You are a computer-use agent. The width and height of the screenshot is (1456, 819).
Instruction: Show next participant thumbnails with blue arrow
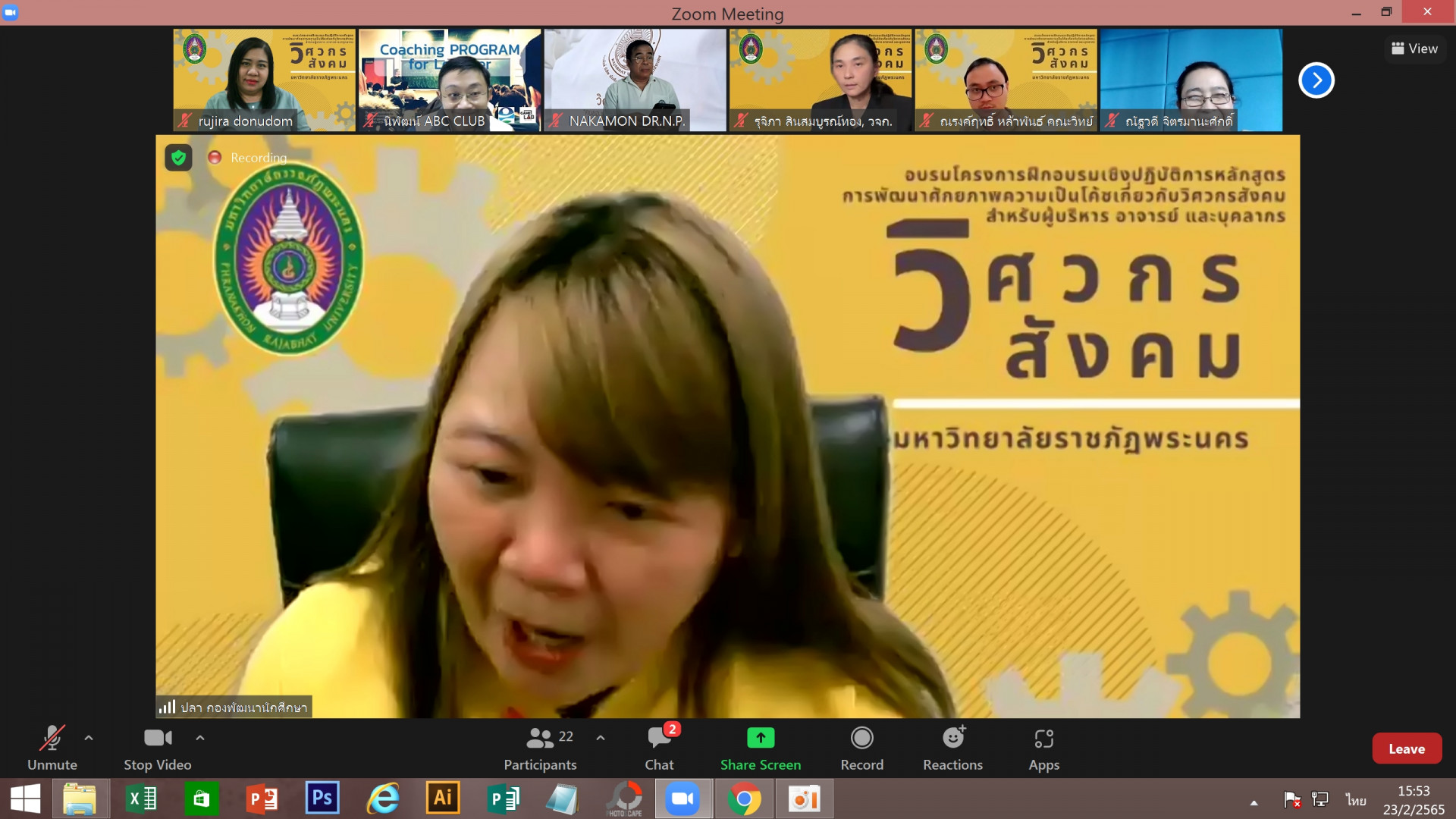pos(1316,80)
